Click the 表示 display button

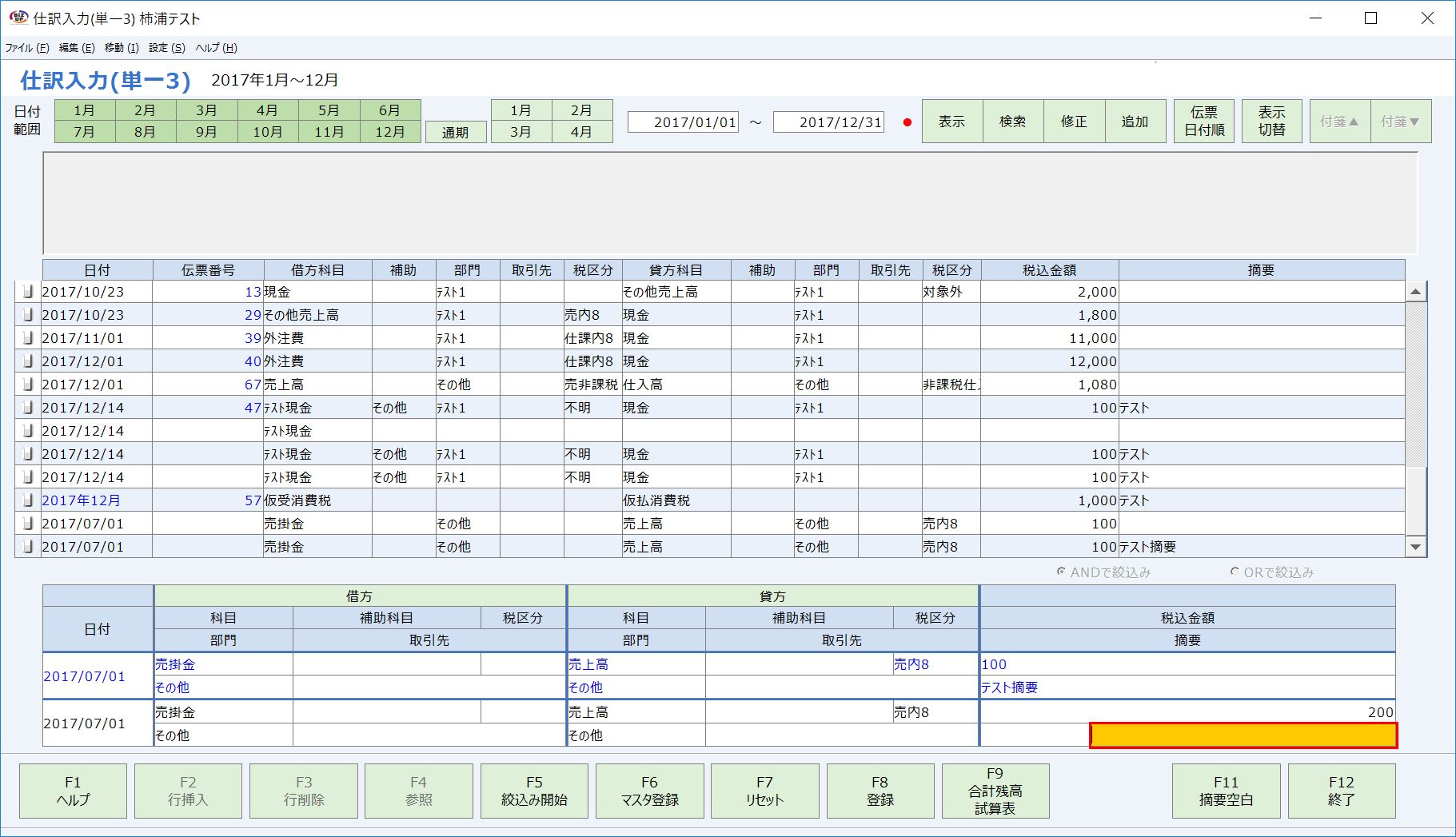tap(951, 121)
